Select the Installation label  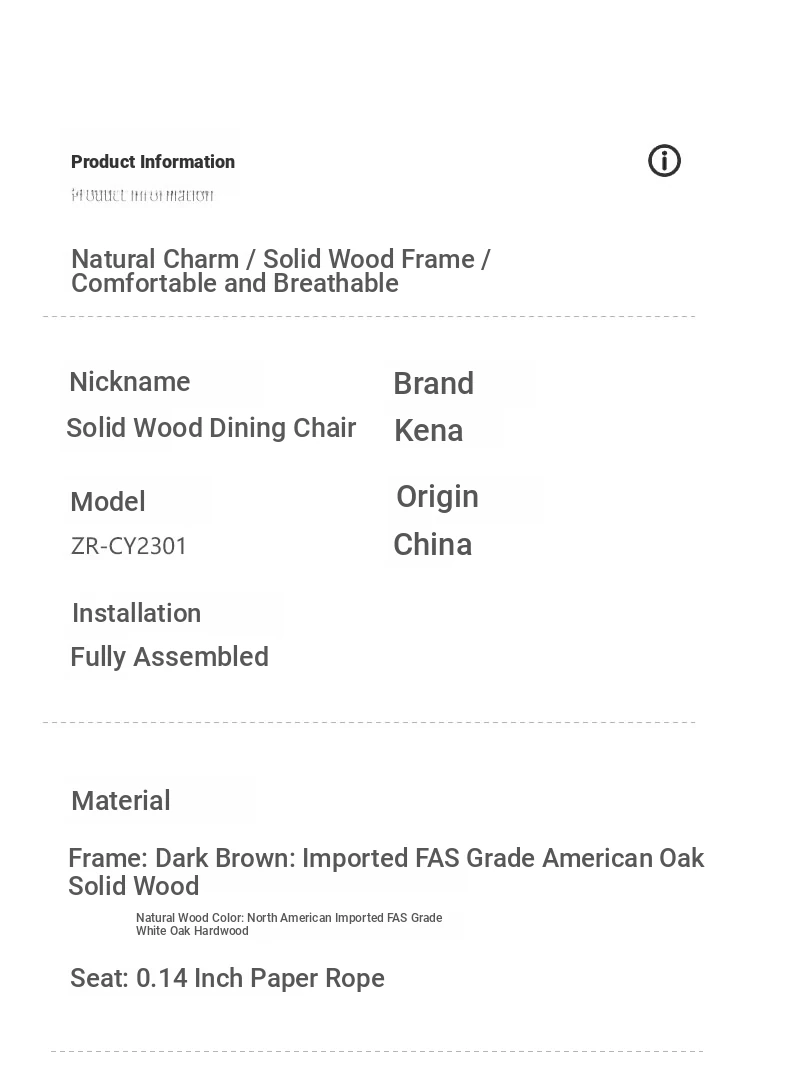(x=136, y=614)
